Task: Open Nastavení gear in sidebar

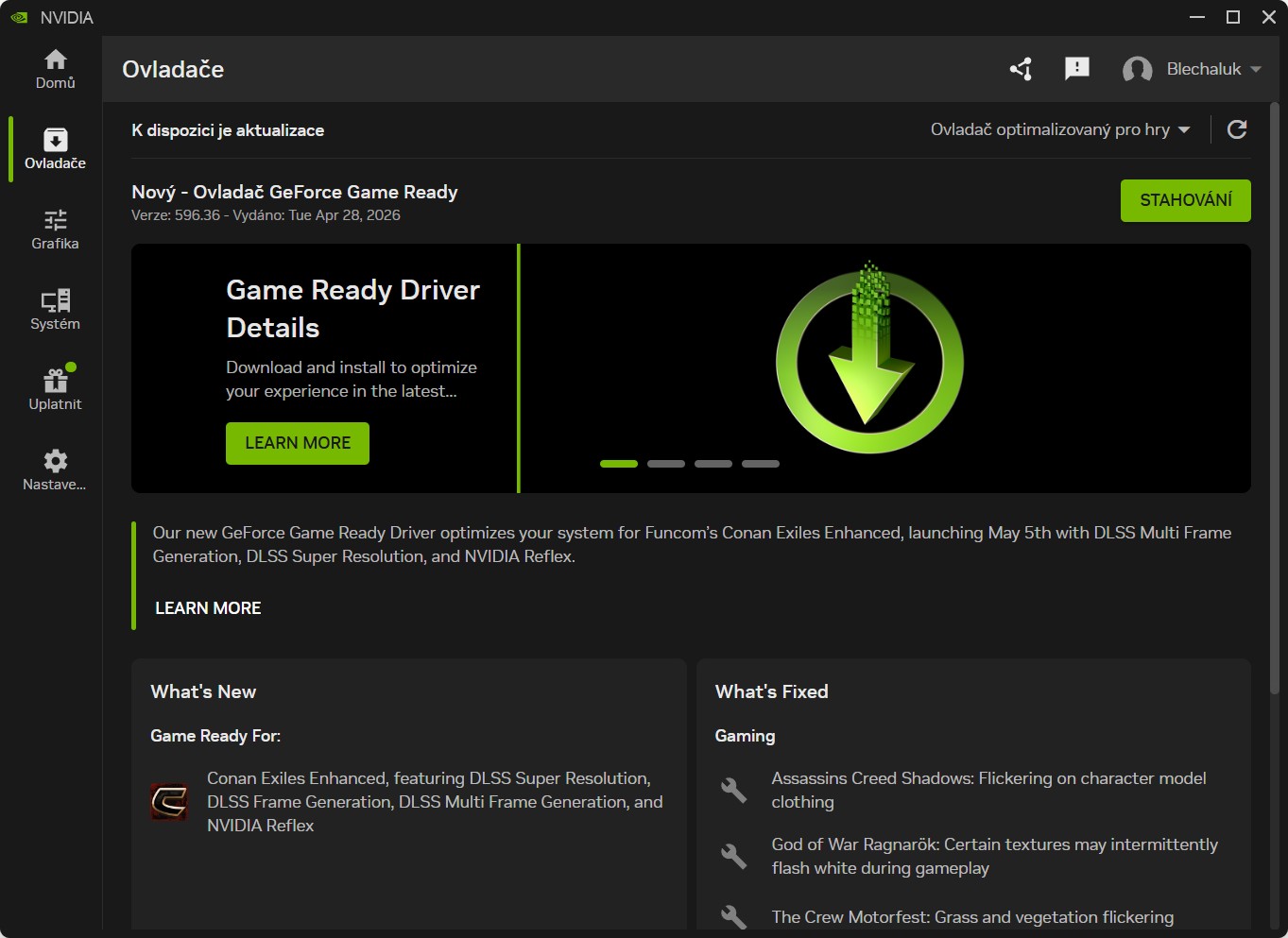Action: point(55,470)
